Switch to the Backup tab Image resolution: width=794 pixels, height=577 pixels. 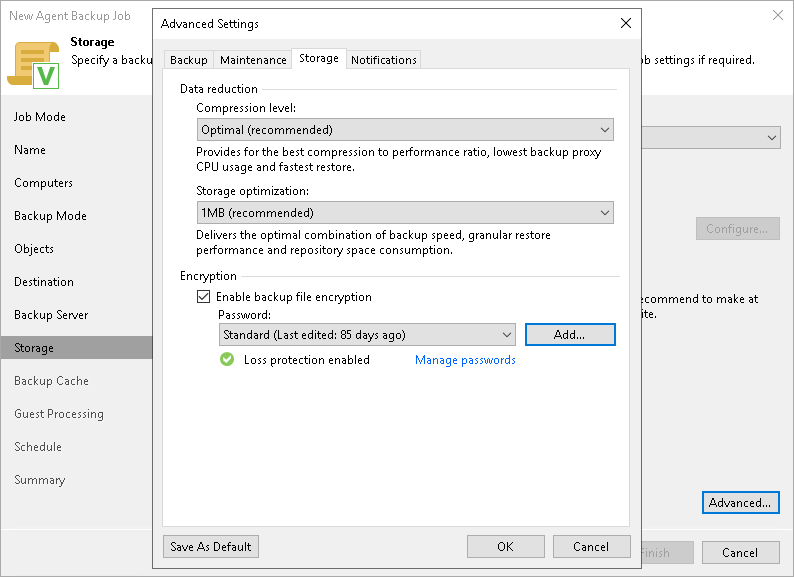click(189, 60)
